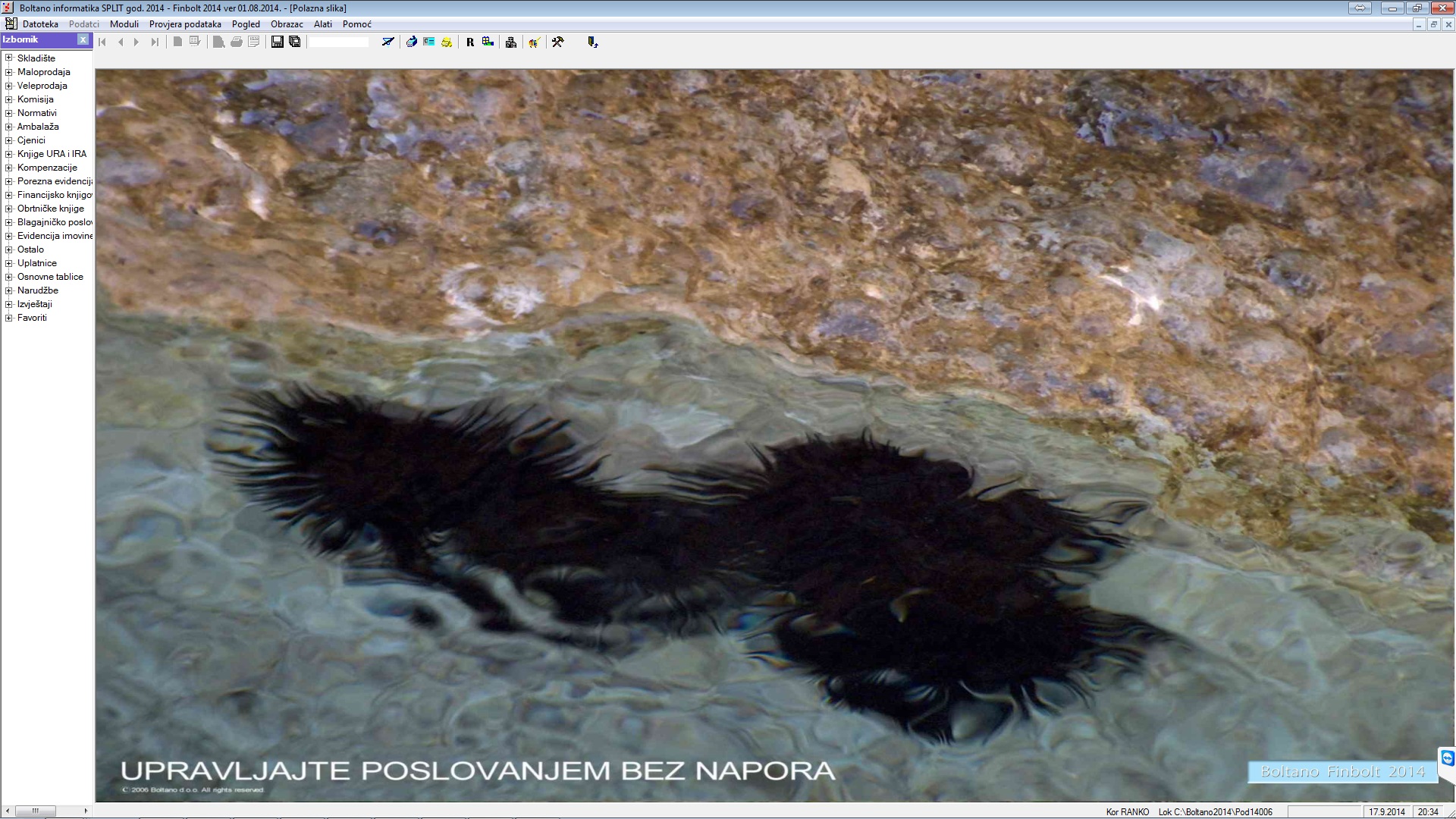Screen dimensions: 1456x819
Task: Expand the Maloprodaja tree node
Action: click(x=9, y=72)
